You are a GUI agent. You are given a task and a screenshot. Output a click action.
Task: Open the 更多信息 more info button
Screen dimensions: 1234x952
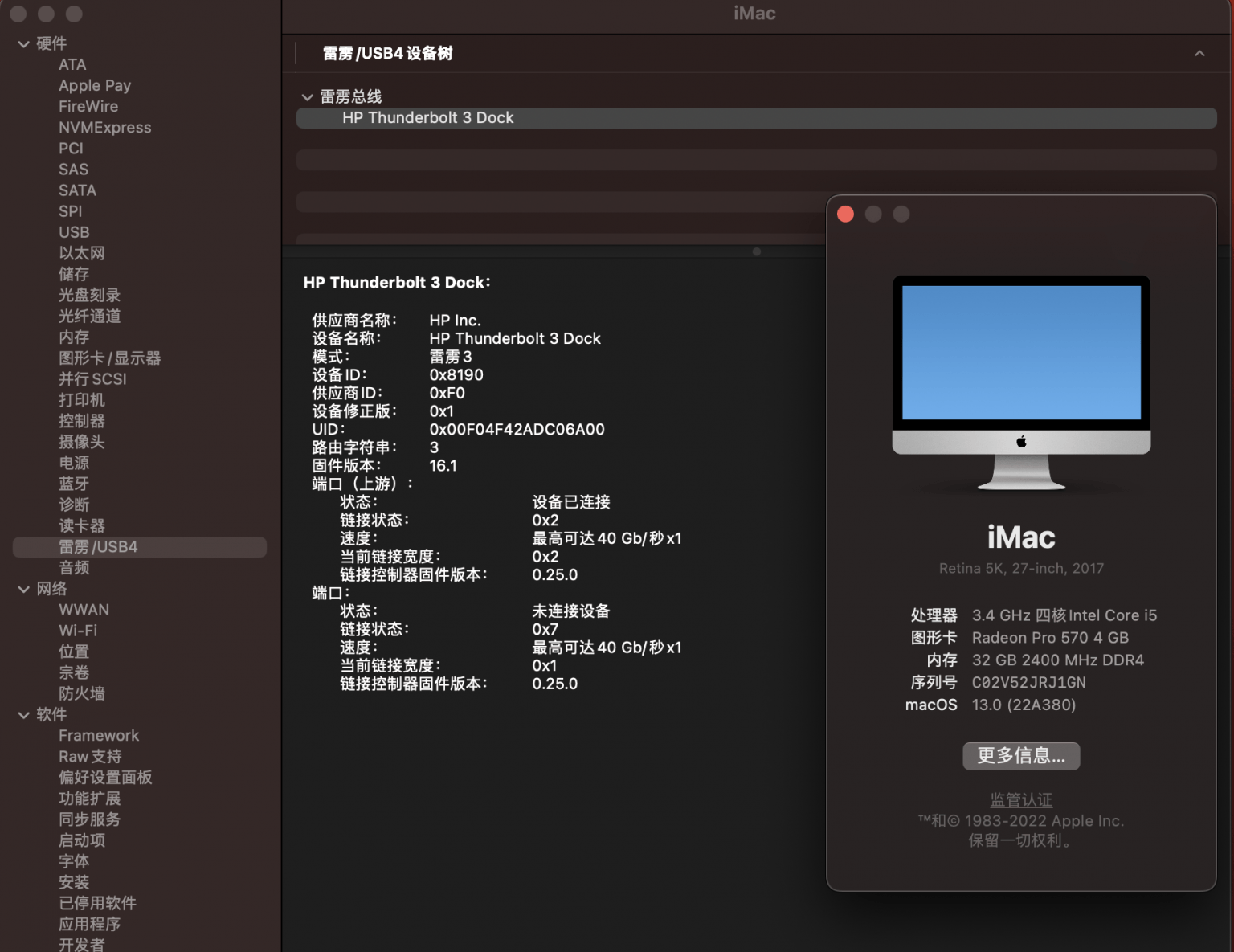(x=1021, y=756)
